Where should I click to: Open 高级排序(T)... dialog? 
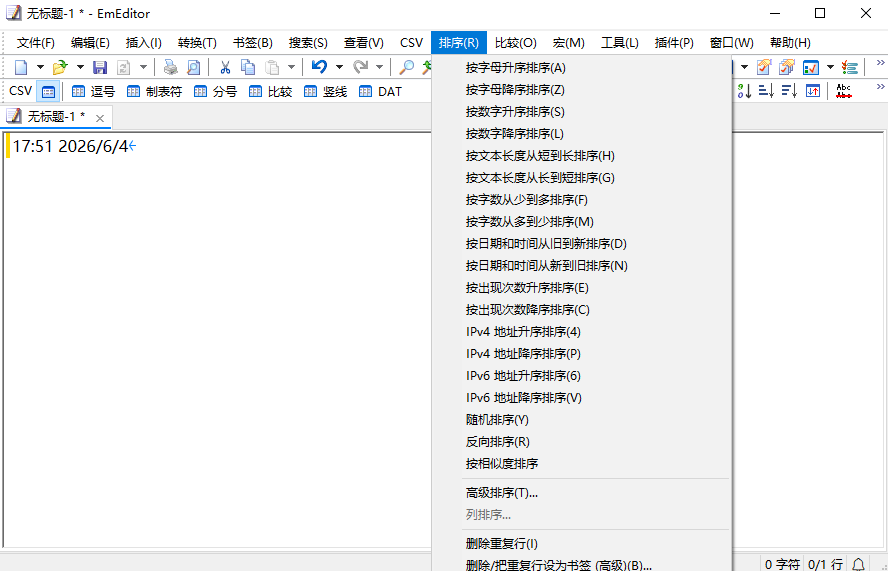point(582,493)
